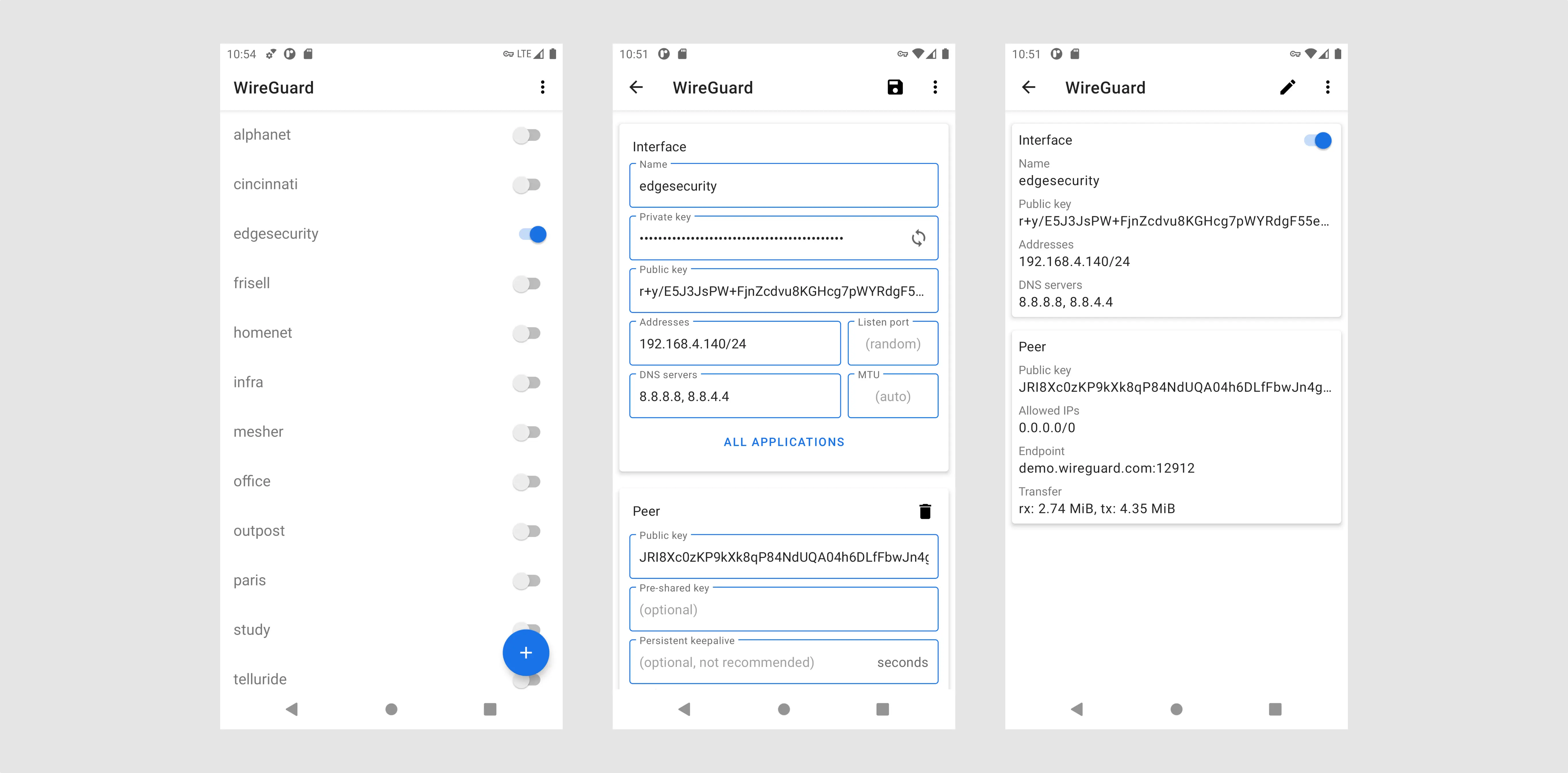Fill in the Pre-shared key field
The image size is (1568, 773).
click(783, 609)
